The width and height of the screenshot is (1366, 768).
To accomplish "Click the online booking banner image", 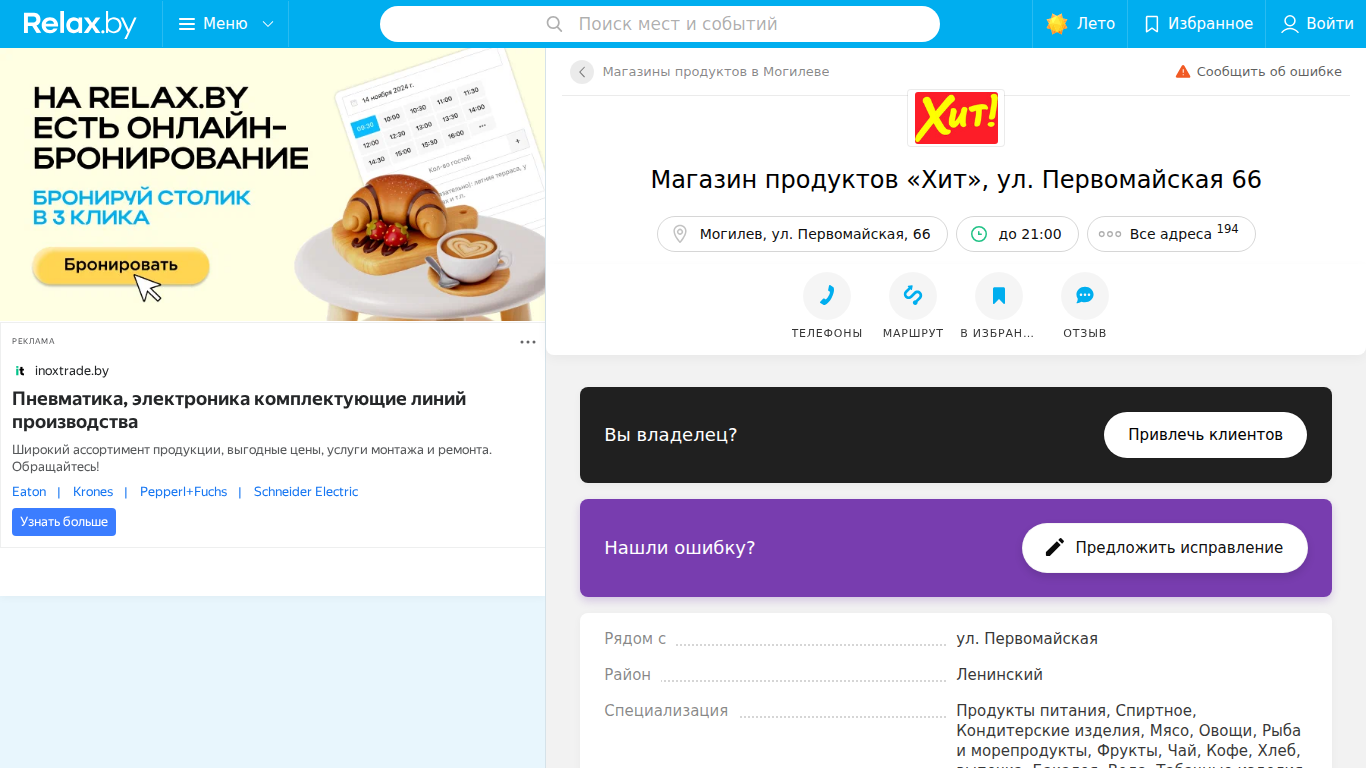I will (273, 185).
